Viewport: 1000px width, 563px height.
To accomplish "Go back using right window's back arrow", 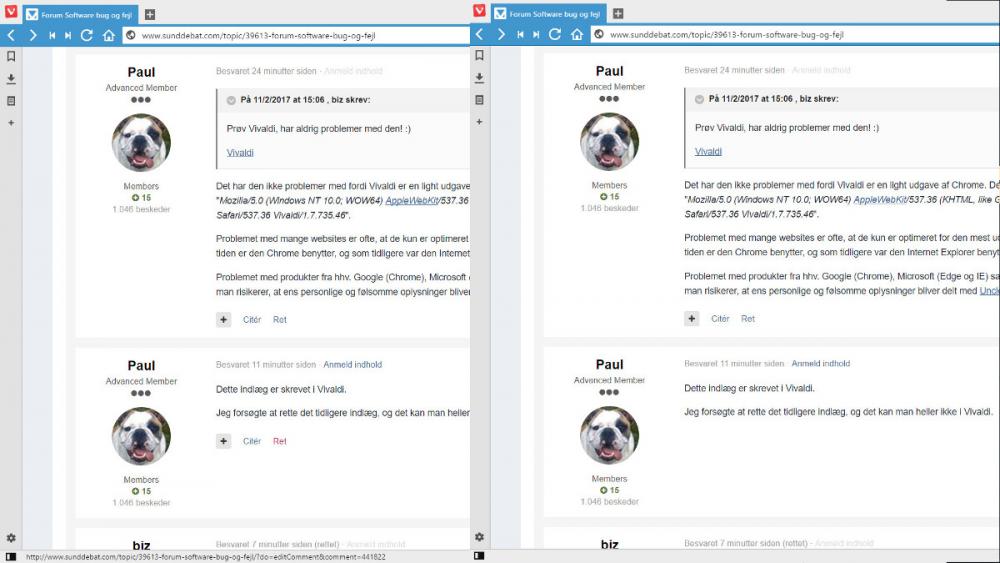I will point(479,35).
